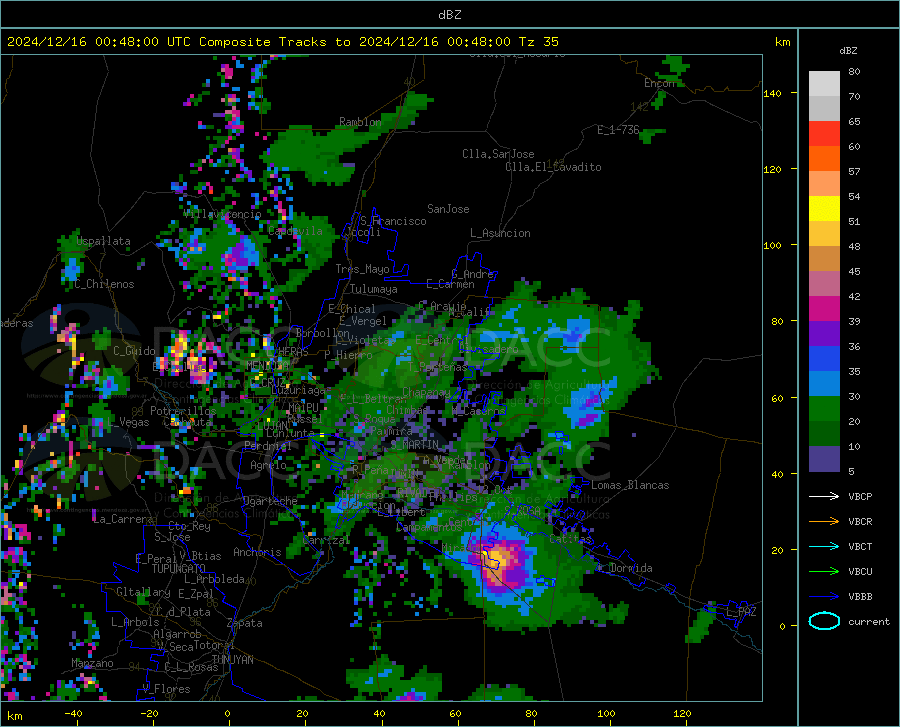Click the blue VBBB arrow in legend
Viewport: 900px width, 727px height.
[x=824, y=596]
